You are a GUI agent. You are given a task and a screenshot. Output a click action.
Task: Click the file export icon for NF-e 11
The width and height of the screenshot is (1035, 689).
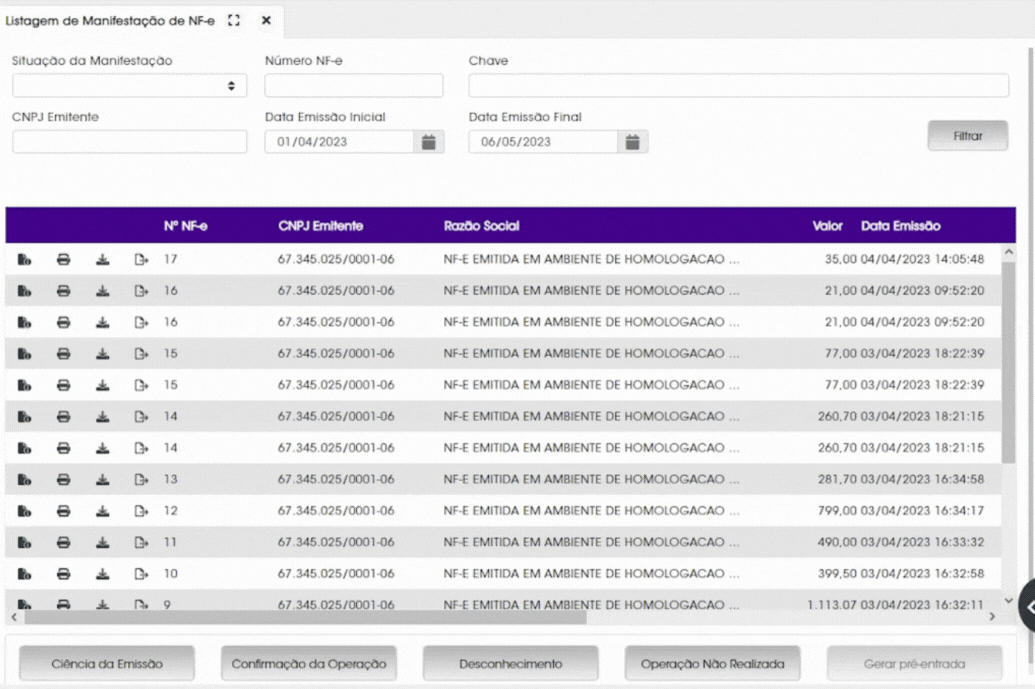pyautogui.click(x=141, y=542)
